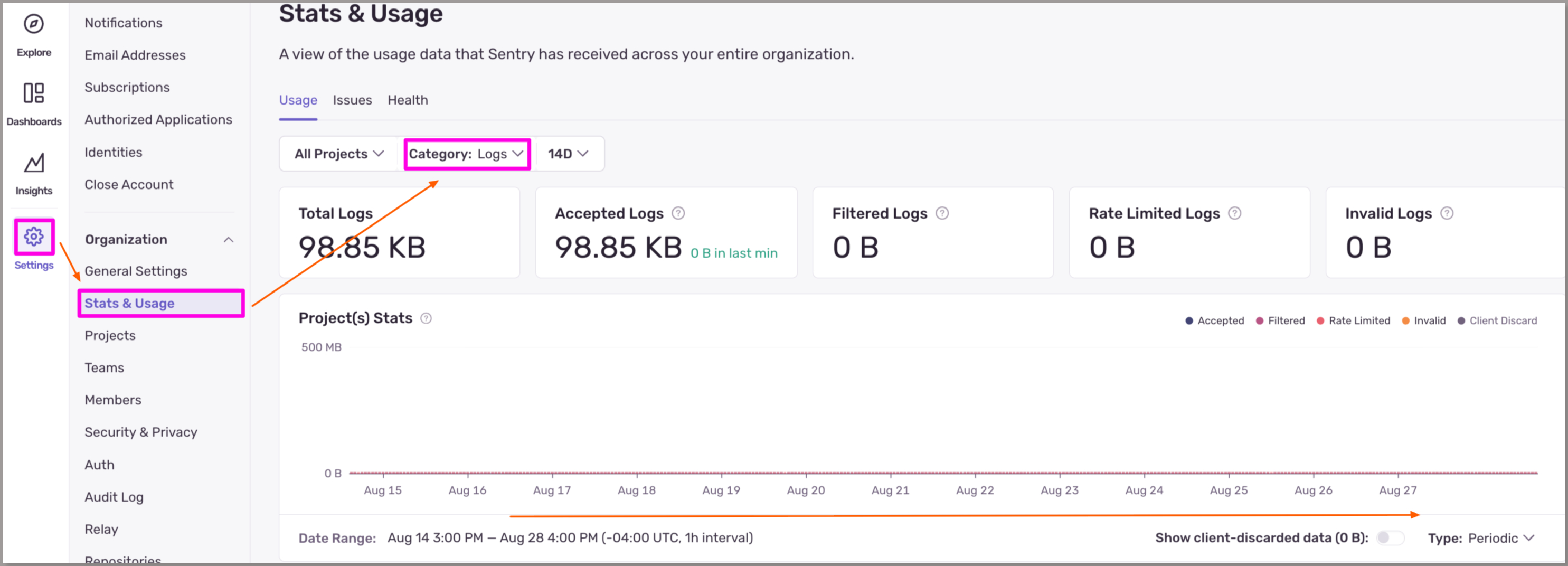The height and width of the screenshot is (566, 1568).
Task: Collapse the Organization section chevron
Action: pos(228,240)
